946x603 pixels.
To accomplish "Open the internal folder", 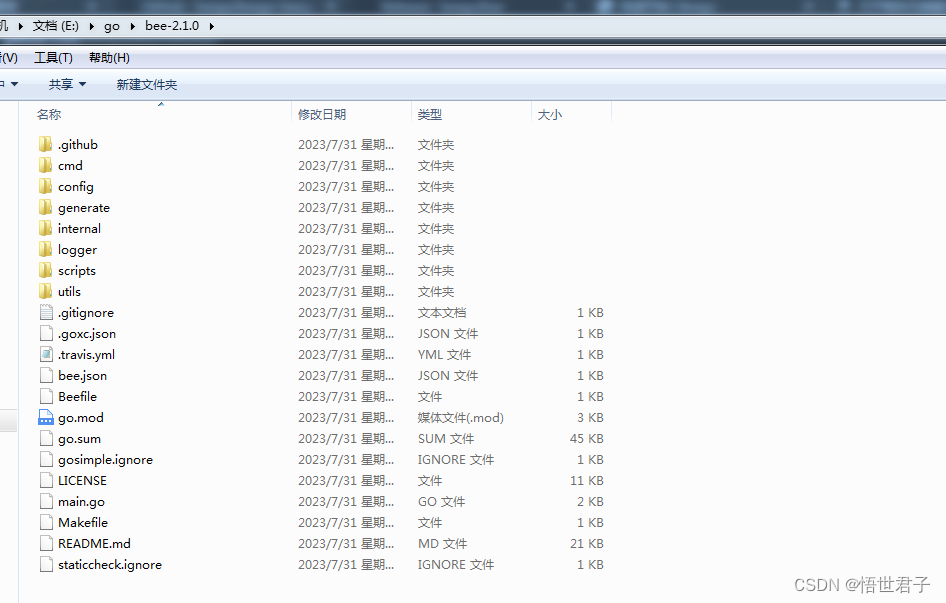I will (78, 228).
